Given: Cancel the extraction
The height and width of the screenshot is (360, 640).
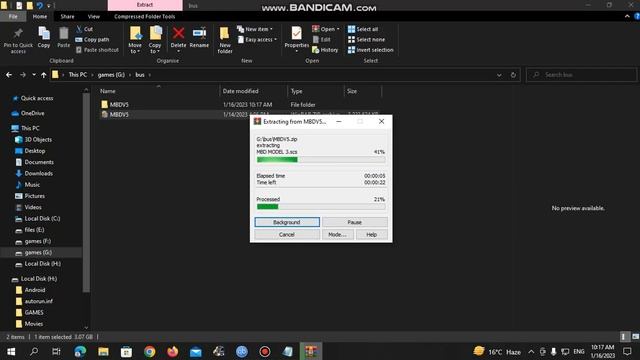Looking at the screenshot, I should click(x=287, y=235).
